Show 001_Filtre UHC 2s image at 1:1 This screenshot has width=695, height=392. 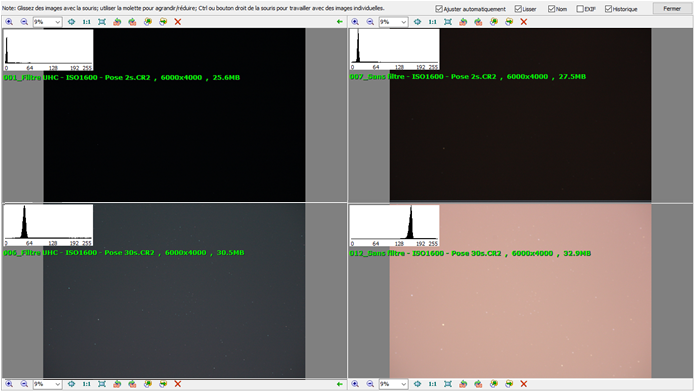(86, 22)
